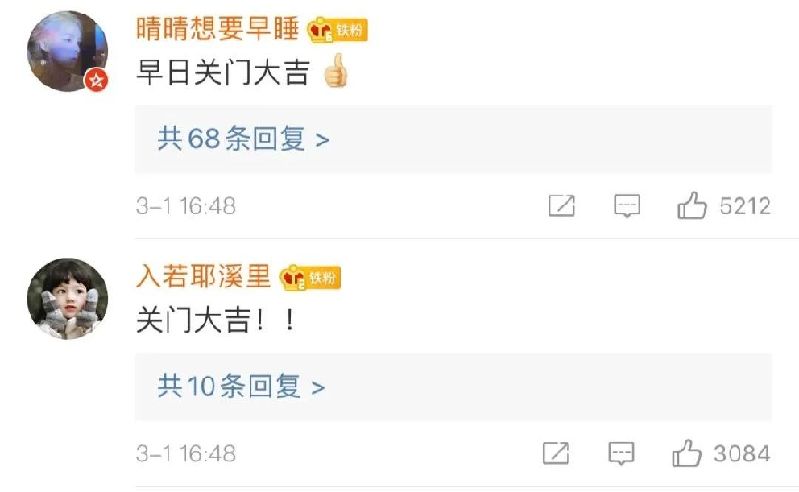Expand the 共68条回复 replies
Image resolution: width=799 pixels, height=492 pixels.
pos(454,139)
